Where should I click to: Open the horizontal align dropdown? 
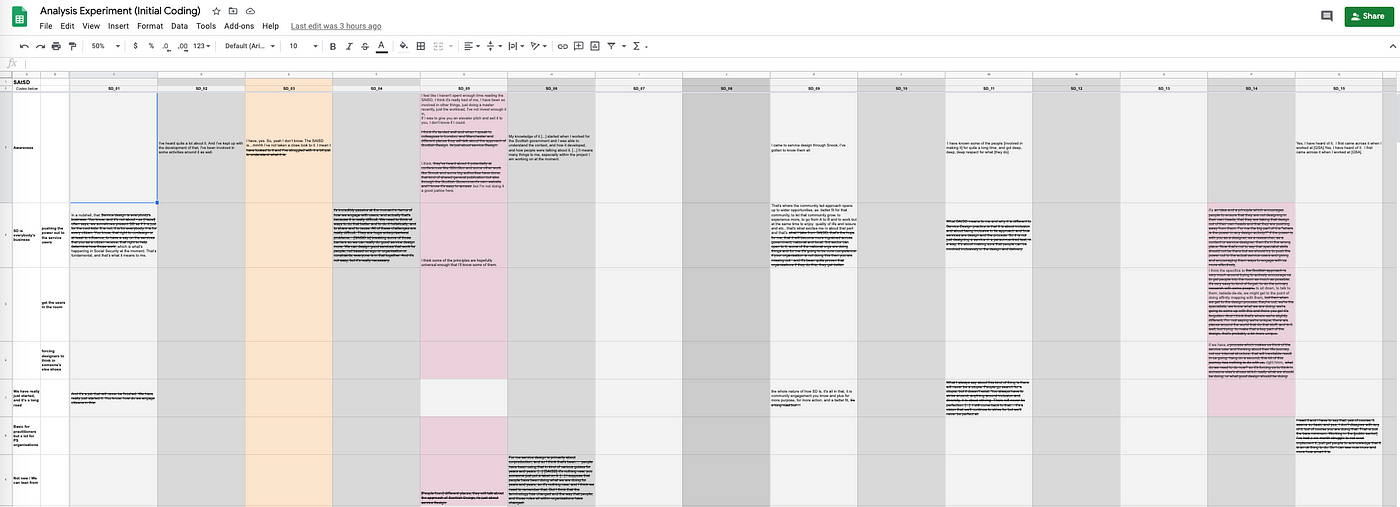pos(472,46)
